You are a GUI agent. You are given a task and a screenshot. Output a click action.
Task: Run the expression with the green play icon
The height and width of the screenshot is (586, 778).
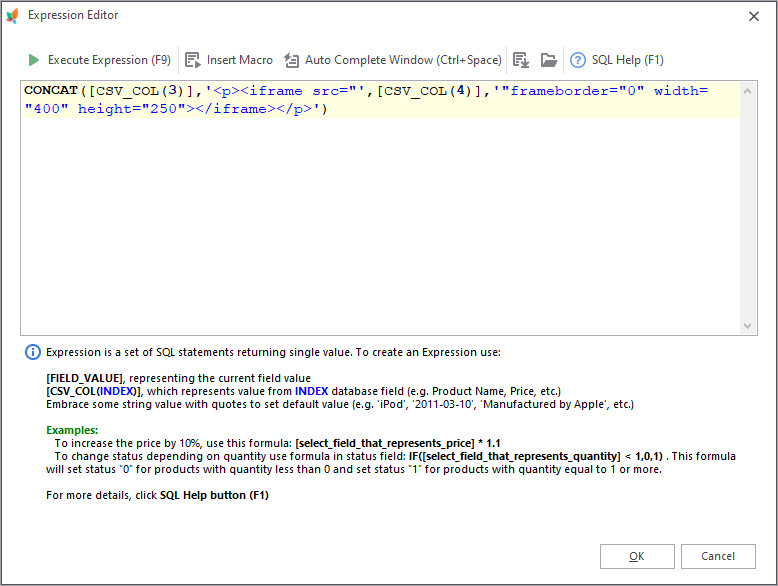click(34, 60)
